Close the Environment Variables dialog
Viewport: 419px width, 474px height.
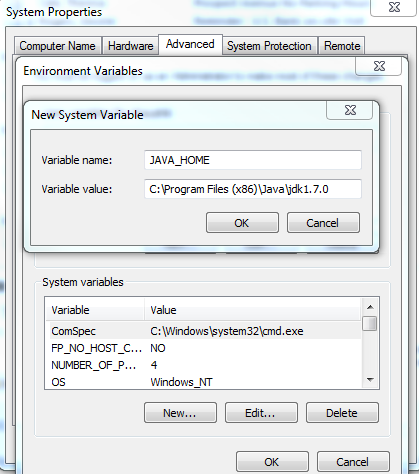(x=378, y=66)
